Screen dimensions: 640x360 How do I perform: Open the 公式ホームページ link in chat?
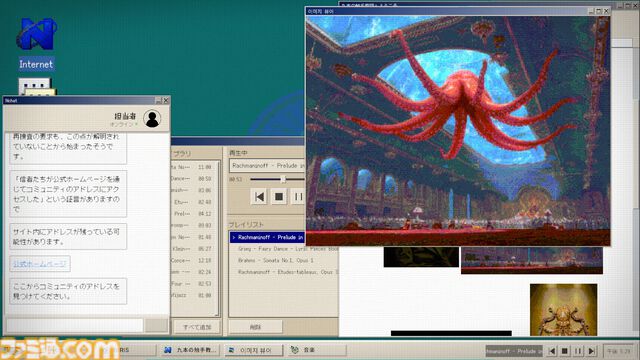(40, 264)
